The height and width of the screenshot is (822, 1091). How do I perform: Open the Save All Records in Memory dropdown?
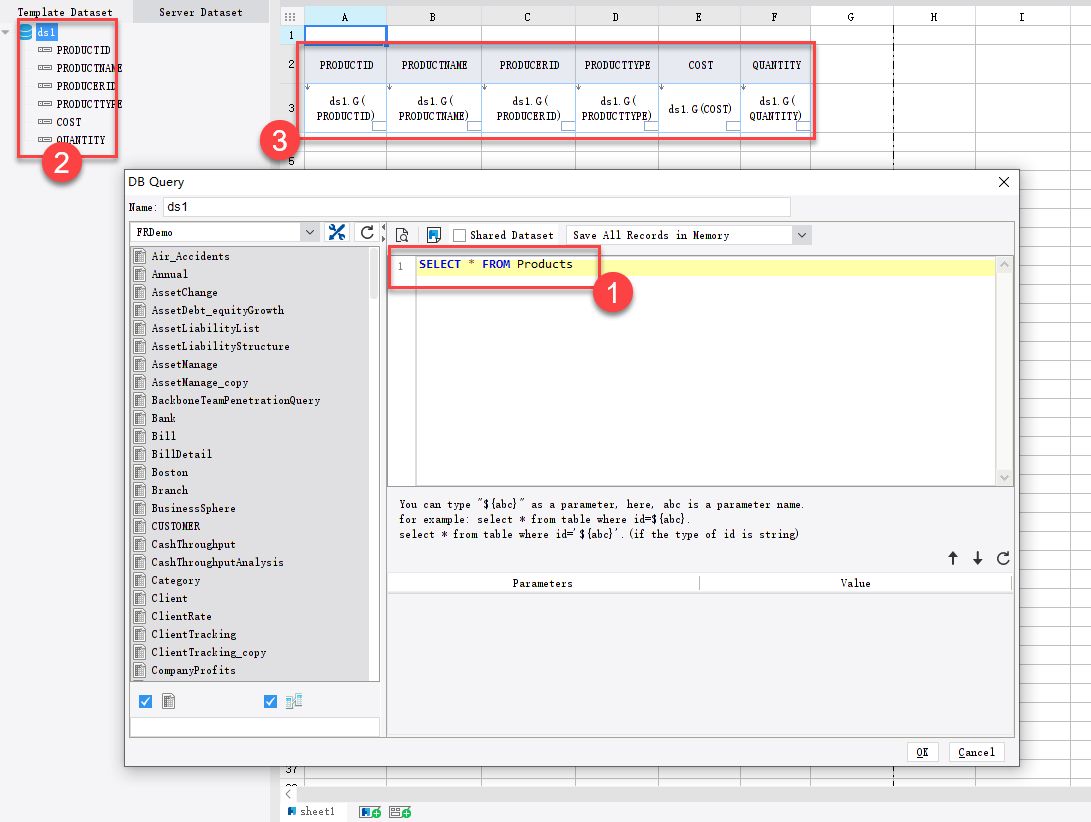click(803, 234)
